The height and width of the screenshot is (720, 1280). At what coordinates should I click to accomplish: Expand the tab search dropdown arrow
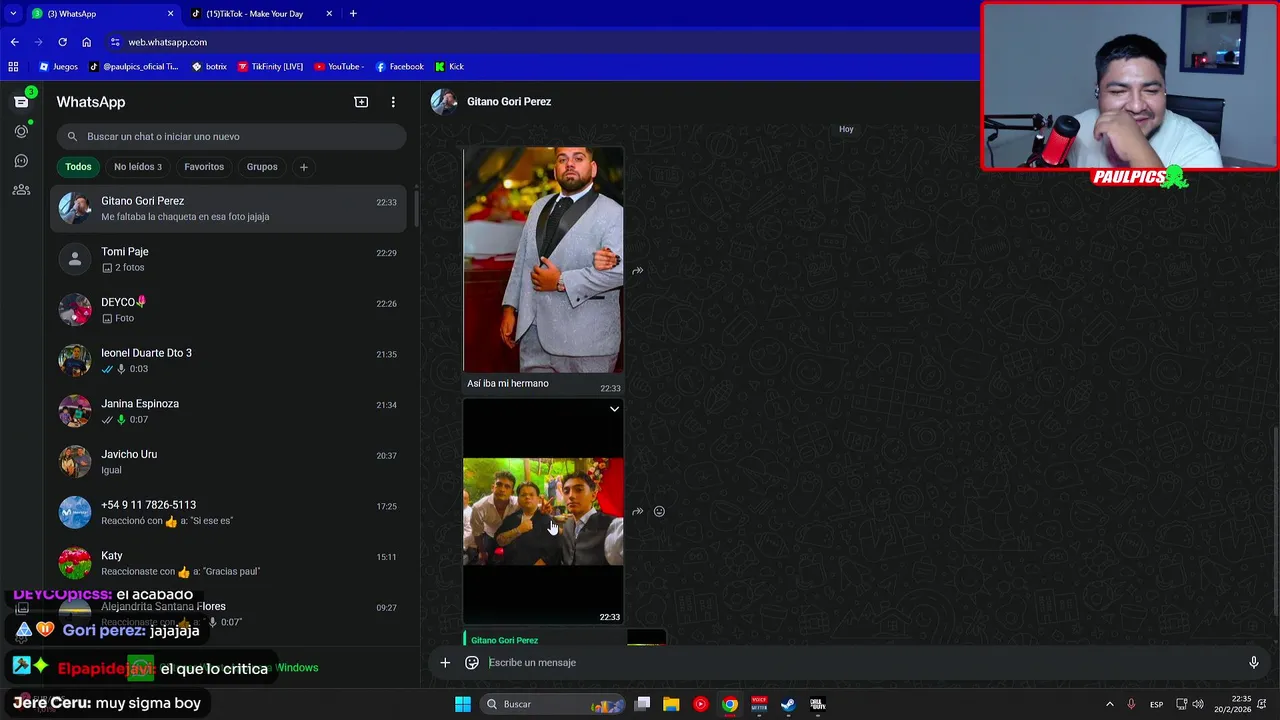(x=12, y=14)
